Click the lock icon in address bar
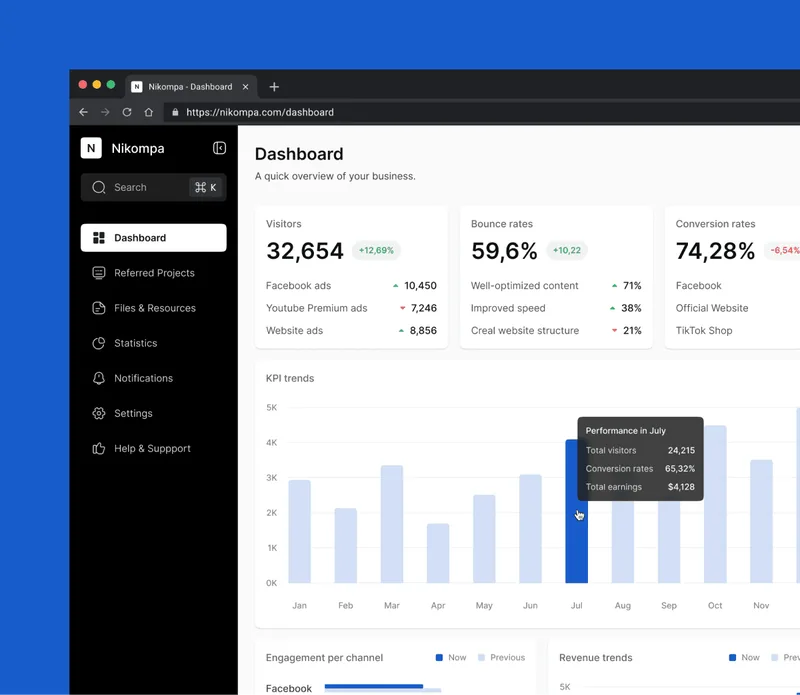Viewport: 800px width, 695px height. point(175,112)
